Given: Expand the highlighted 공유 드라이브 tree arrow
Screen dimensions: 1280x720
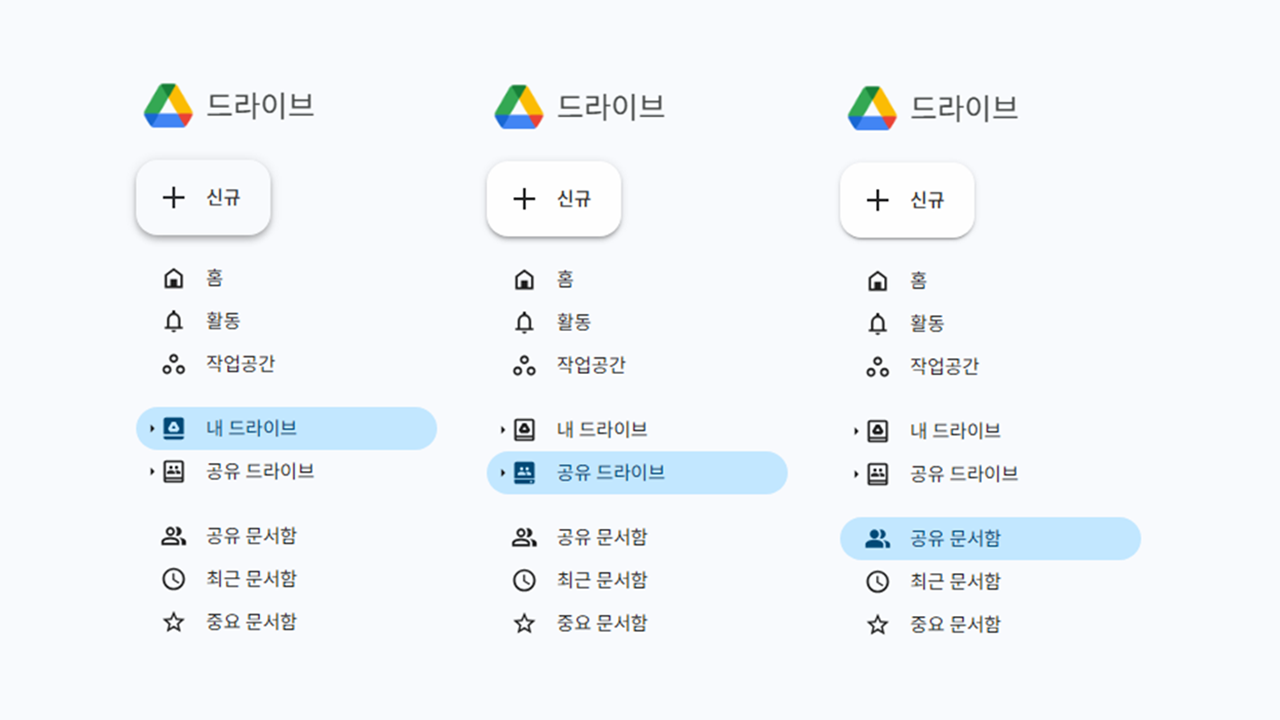Looking at the screenshot, I should (x=502, y=472).
